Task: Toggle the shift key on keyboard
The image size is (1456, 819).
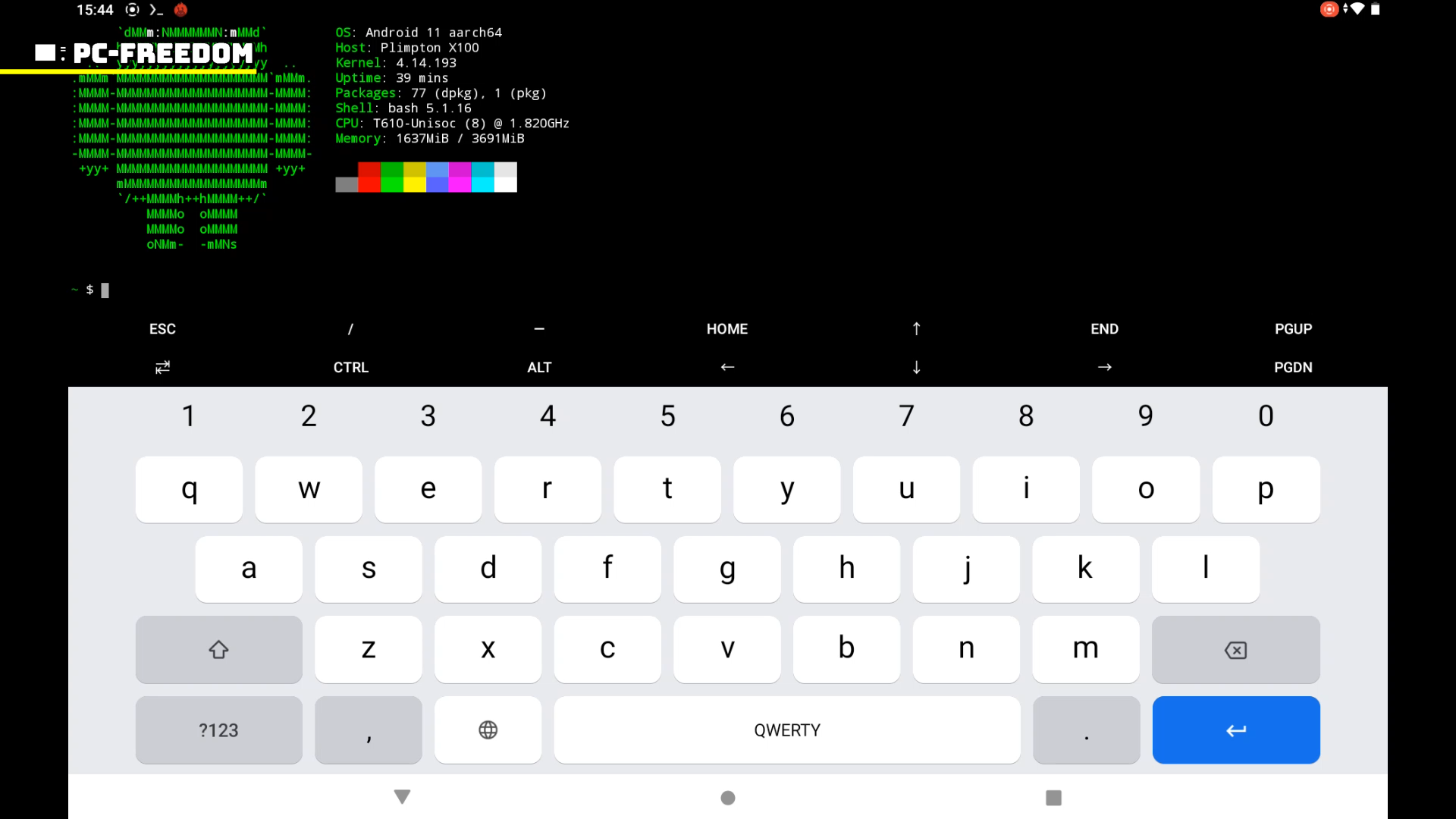Action: (218, 650)
